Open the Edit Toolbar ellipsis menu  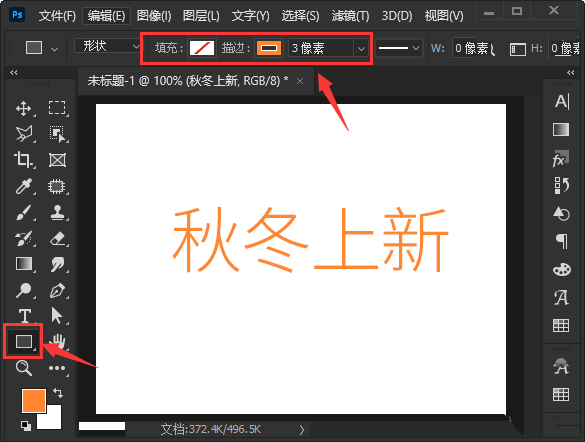(57, 368)
